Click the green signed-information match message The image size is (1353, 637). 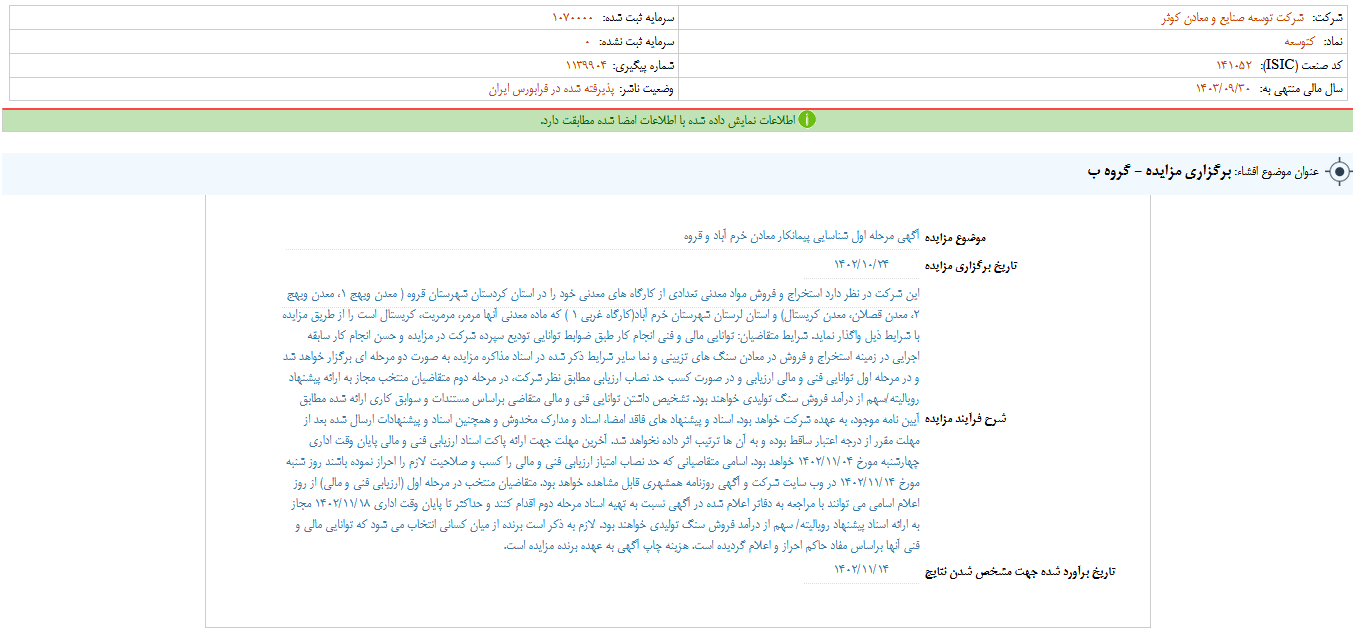pyautogui.click(x=666, y=120)
